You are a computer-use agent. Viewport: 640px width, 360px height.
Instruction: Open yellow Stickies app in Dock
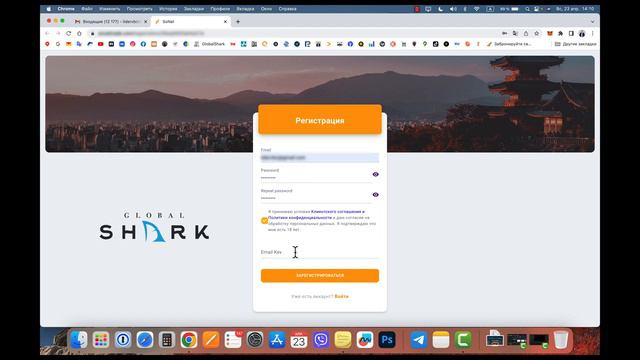[343, 340]
